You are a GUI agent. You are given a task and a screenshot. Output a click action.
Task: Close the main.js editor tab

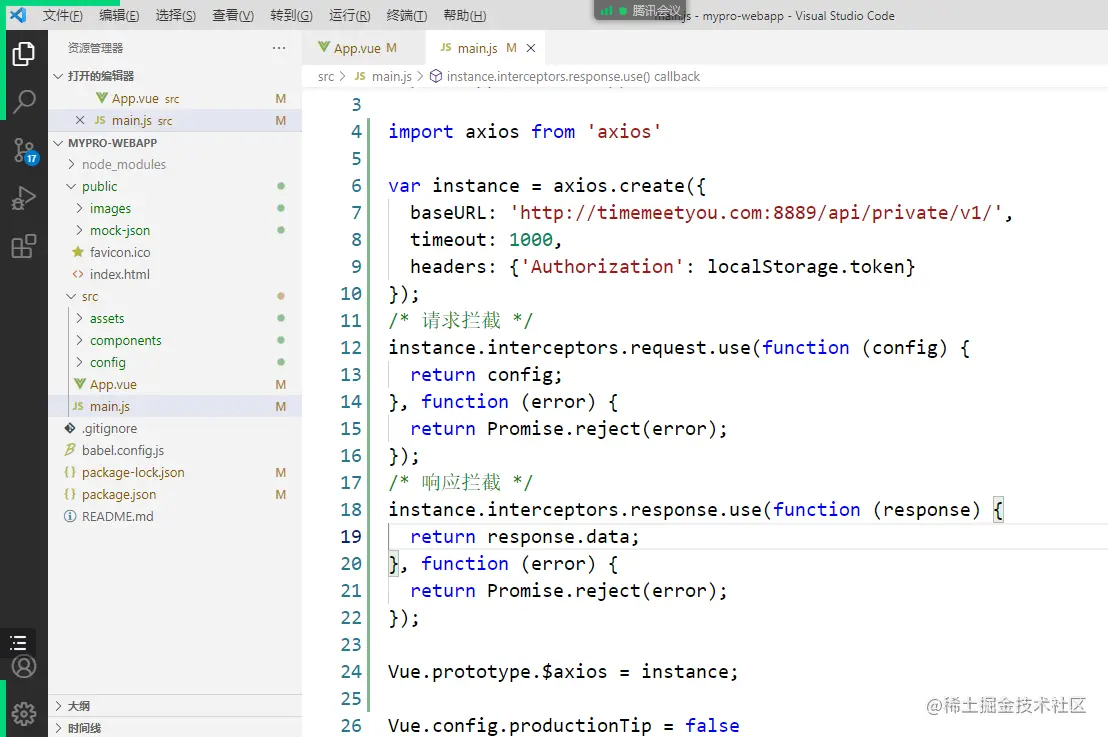tap(531, 48)
